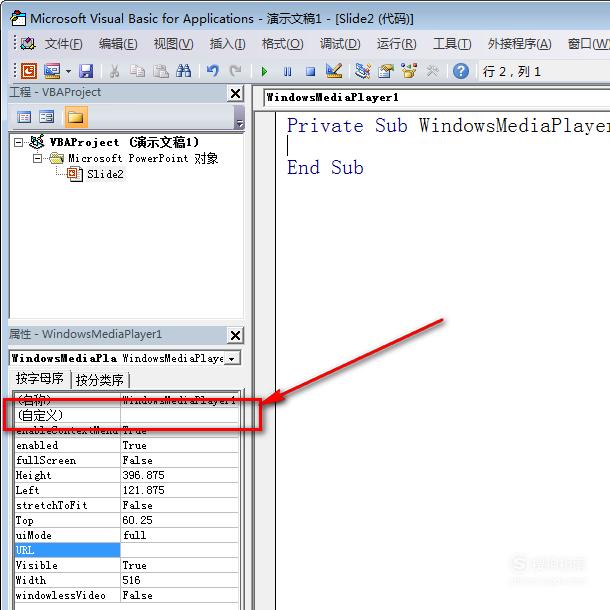This screenshot has width=610, height=610.
Task: Click the stretchToFit value False
Action: point(179,505)
